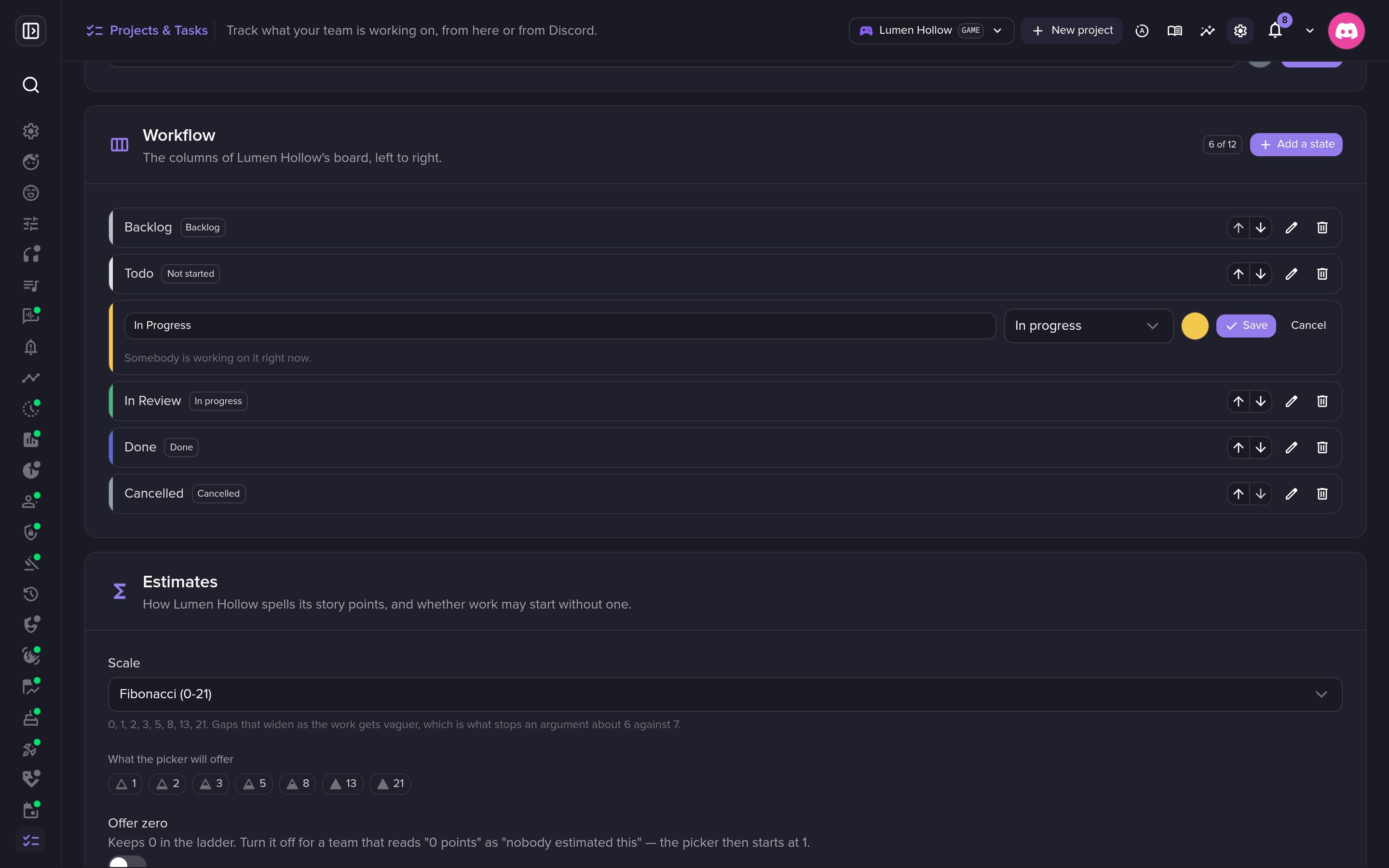Viewport: 1389px width, 868px height.
Task: Delete the Done state
Action: click(1322, 447)
